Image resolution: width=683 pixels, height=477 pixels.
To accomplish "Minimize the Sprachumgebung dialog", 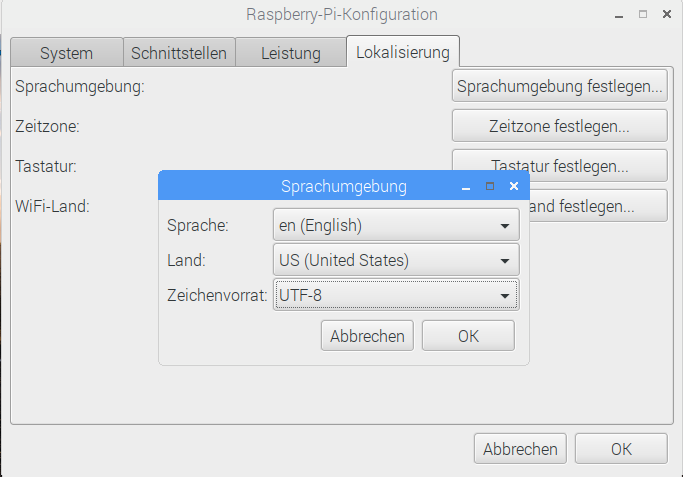I will pyautogui.click(x=465, y=186).
